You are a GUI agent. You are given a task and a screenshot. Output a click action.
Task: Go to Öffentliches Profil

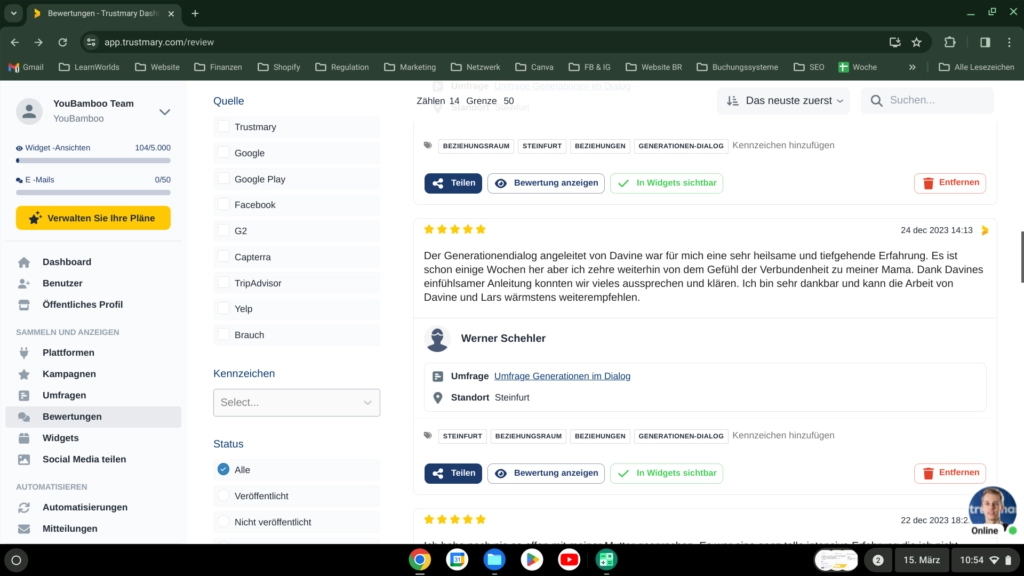coord(82,304)
